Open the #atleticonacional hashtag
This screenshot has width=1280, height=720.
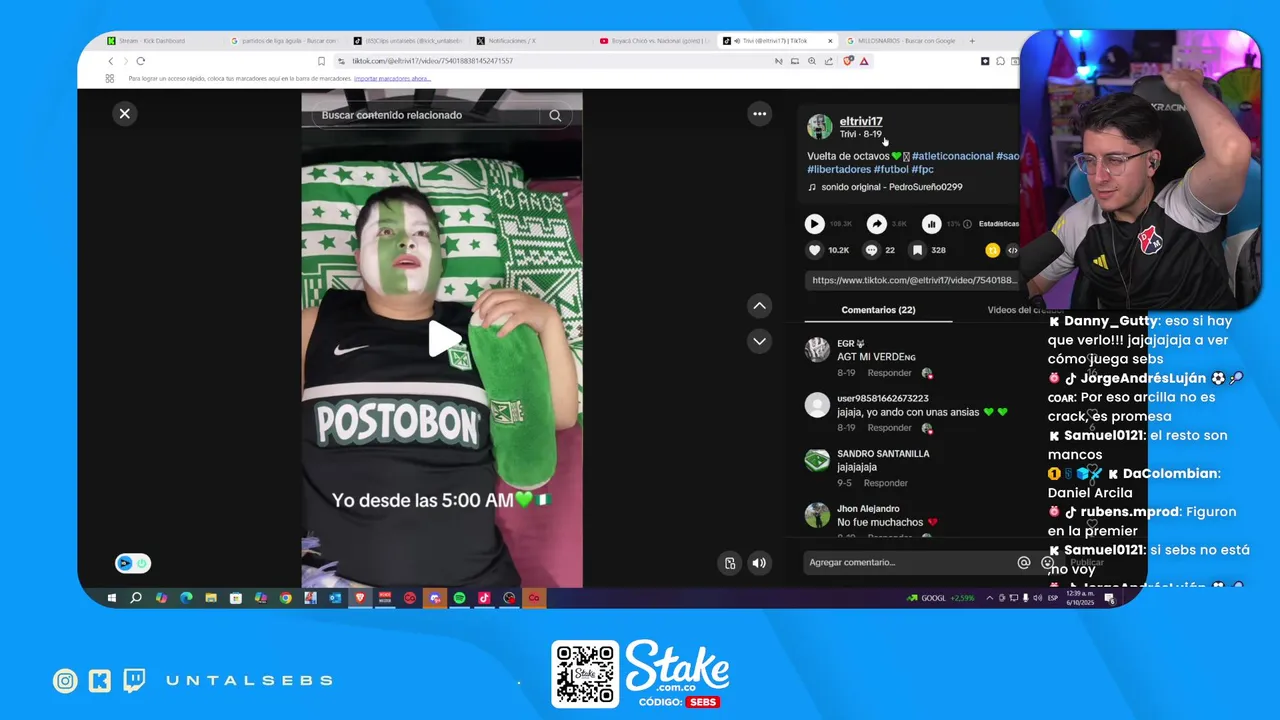click(x=953, y=156)
